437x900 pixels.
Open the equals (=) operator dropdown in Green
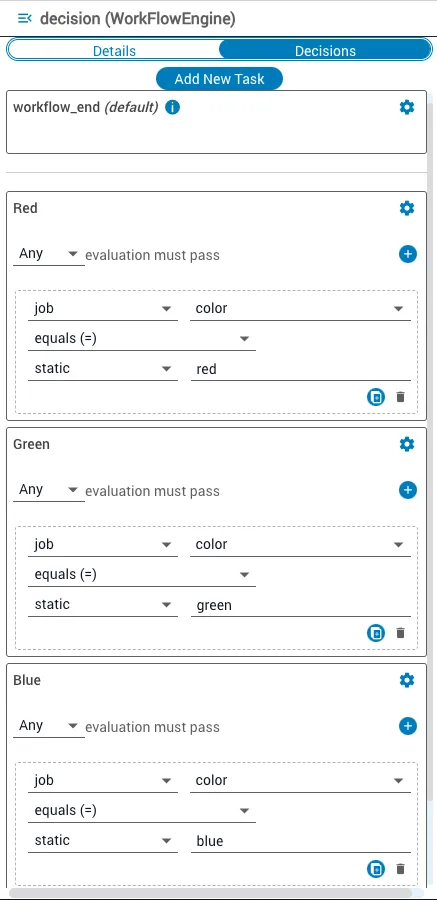pos(142,575)
